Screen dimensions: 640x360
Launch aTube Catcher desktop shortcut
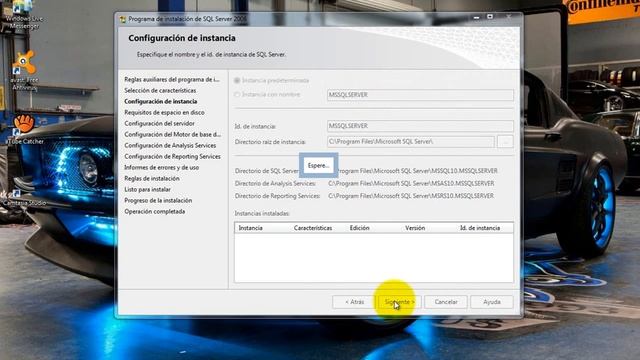pyautogui.click(x=24, y=129)
